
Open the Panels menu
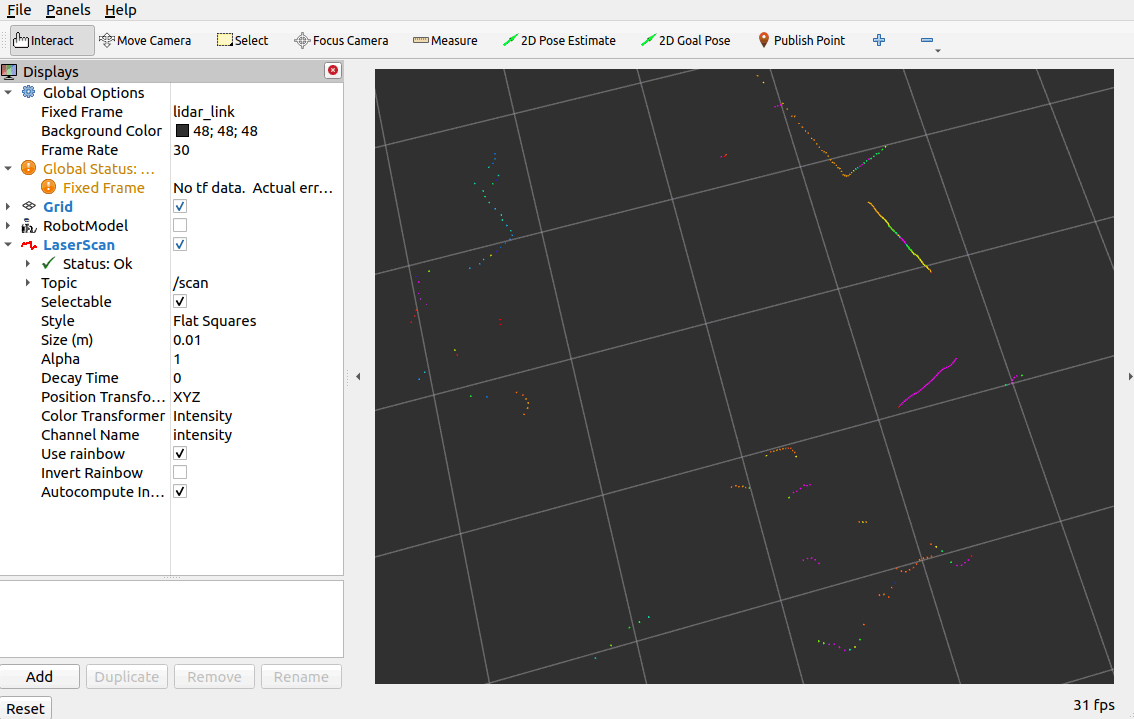pos(68,10)
